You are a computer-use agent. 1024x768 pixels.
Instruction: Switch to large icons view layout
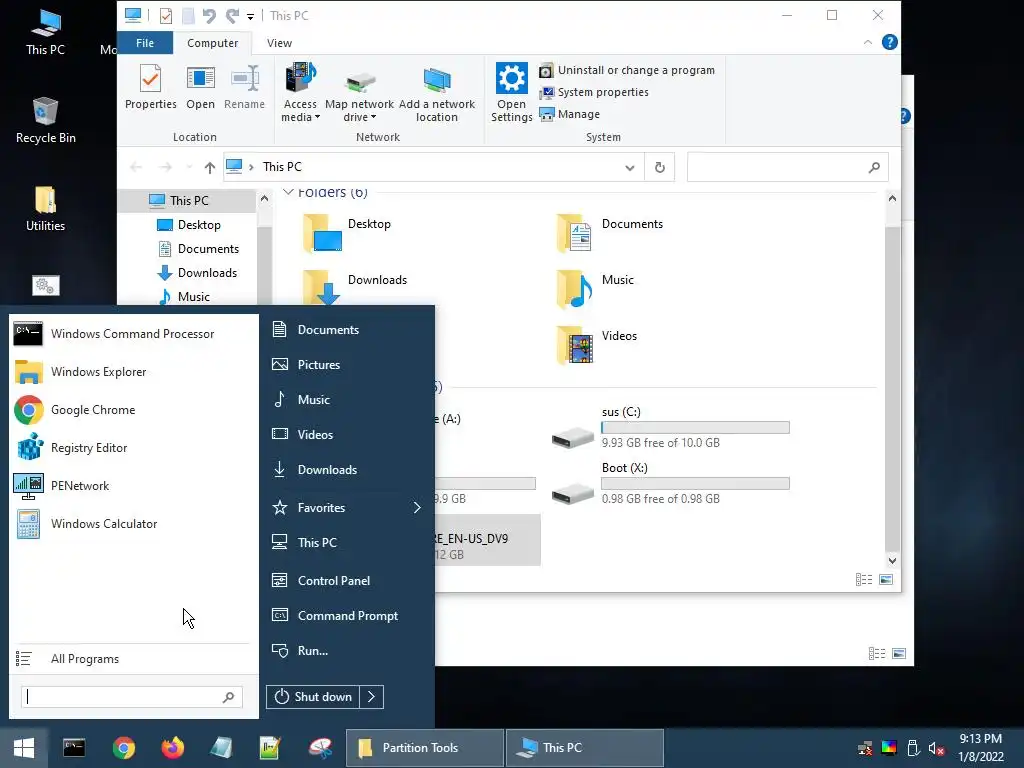pos(886,579)
